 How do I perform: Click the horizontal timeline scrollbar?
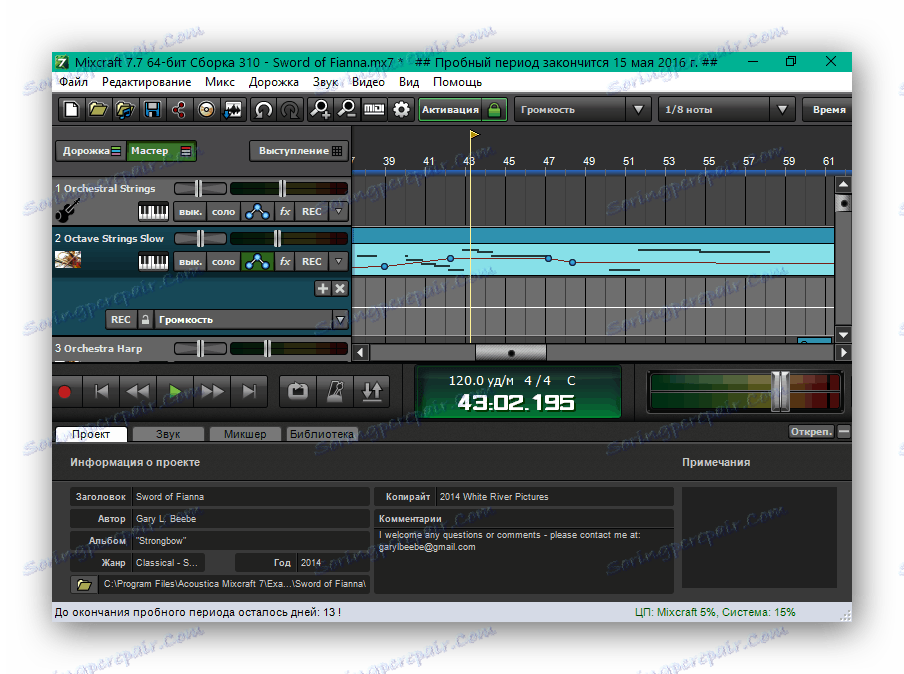[x=510, y=352]
